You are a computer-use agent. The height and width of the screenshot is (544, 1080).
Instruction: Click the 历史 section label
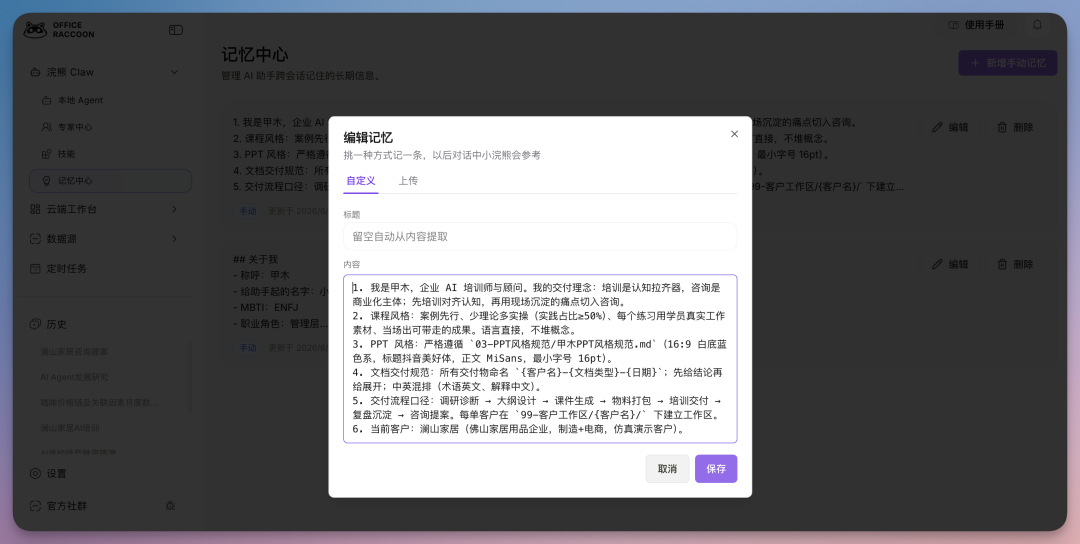point(56,324)
